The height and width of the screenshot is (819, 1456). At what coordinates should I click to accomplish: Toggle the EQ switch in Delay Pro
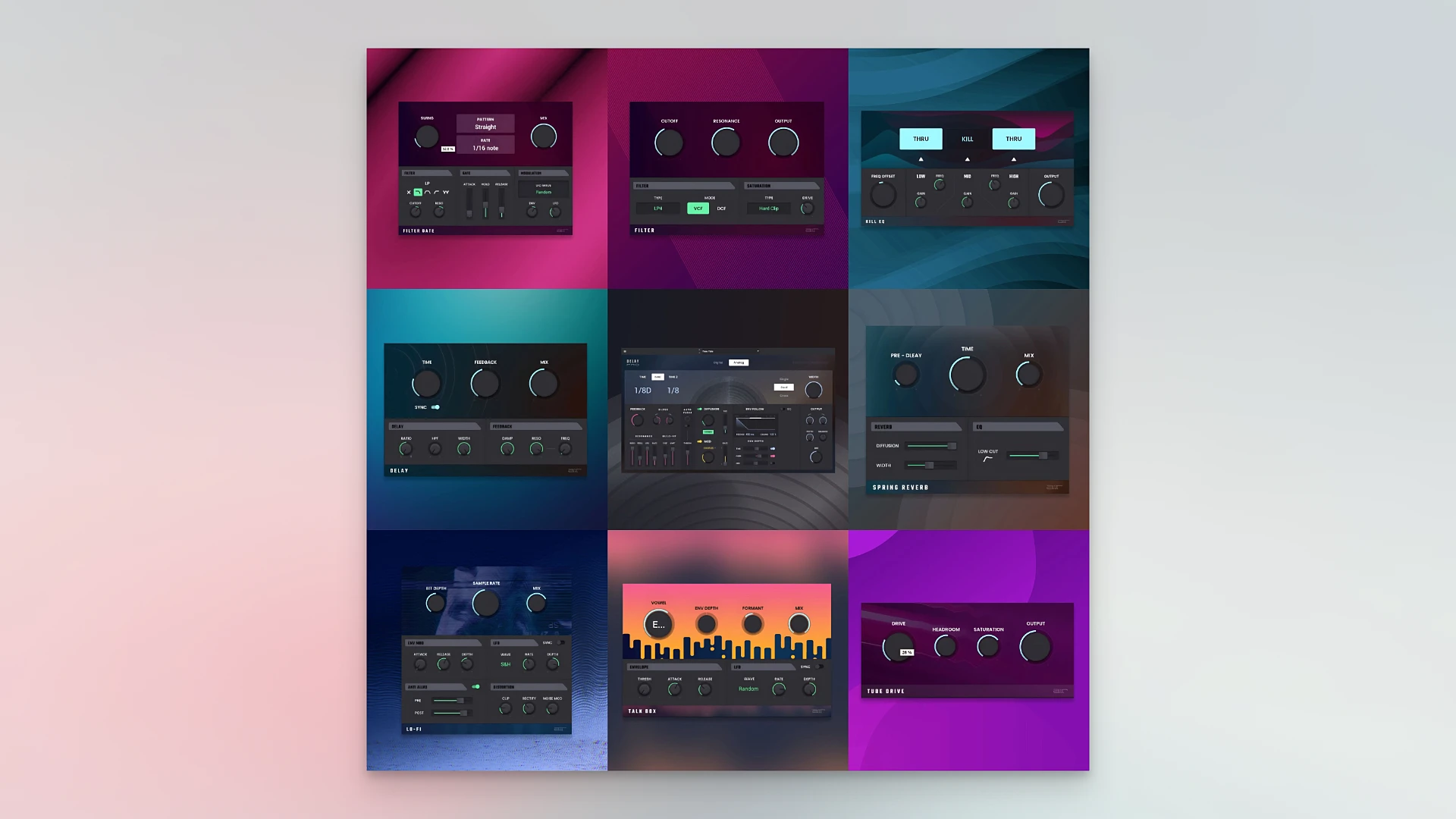tap(783, 409)
